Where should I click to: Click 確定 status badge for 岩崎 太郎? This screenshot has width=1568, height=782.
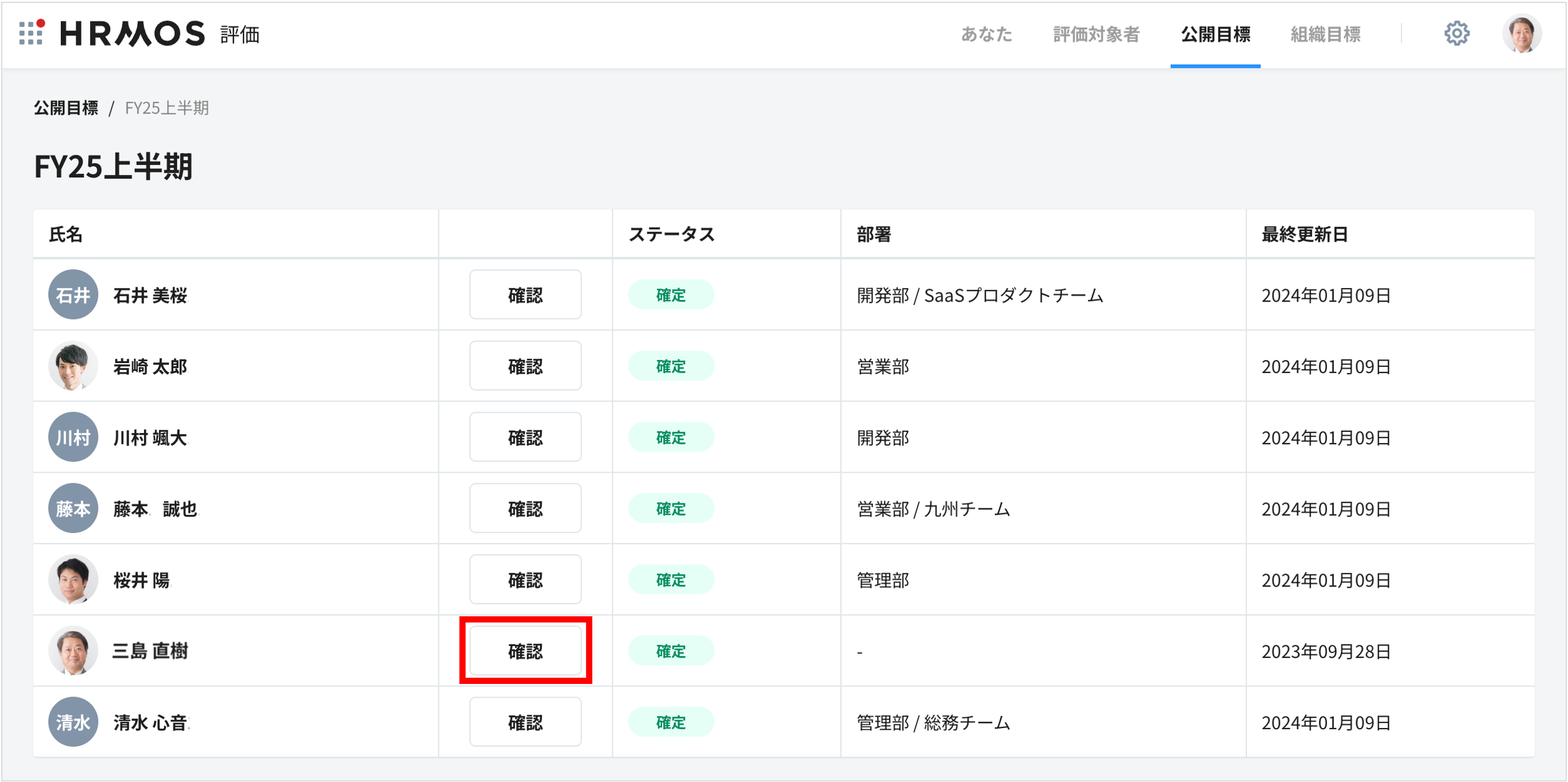[671, 366]
